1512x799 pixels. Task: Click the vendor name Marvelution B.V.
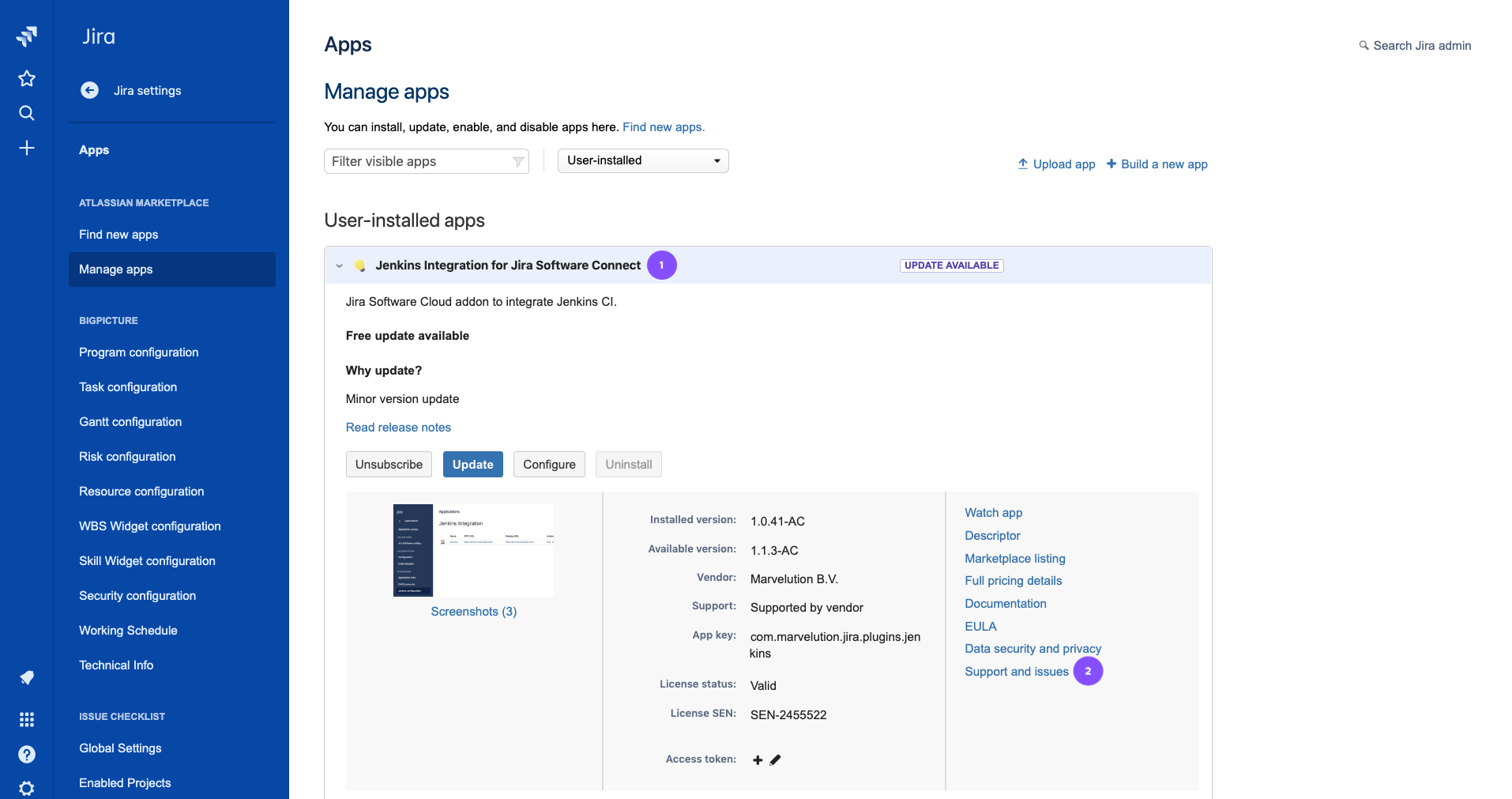794,579
